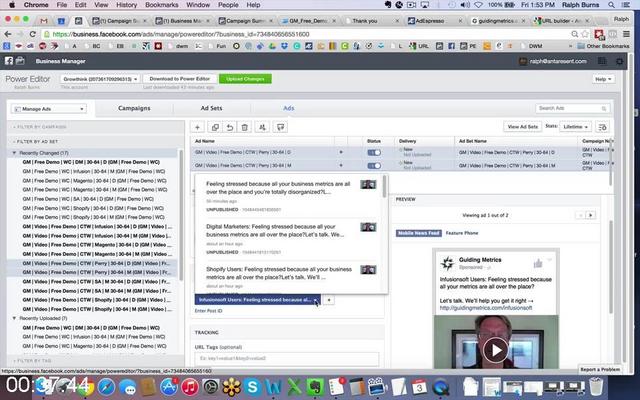Click the briefcase icon beside Business Manager
The image size is (640, 400).
pos(20,61)
